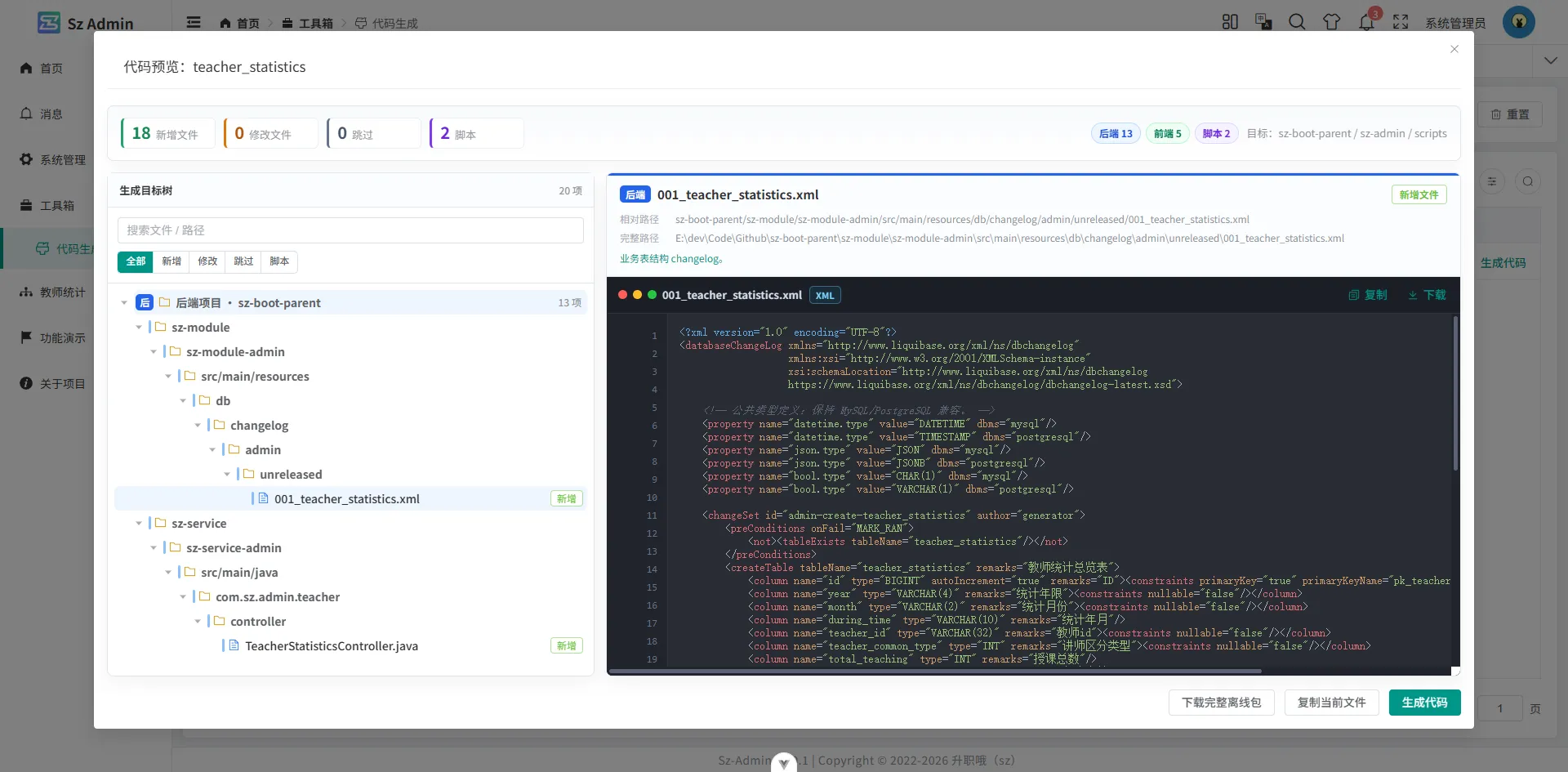Click the yellow dot in code window header

(638, 295)
